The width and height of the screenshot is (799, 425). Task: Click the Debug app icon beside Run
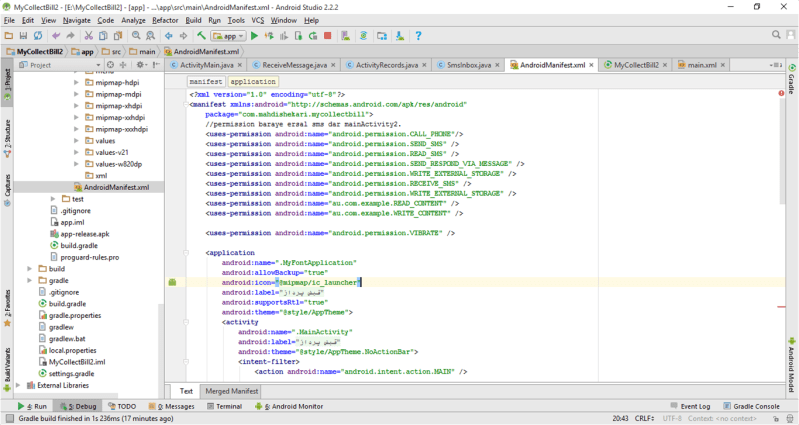269,36
